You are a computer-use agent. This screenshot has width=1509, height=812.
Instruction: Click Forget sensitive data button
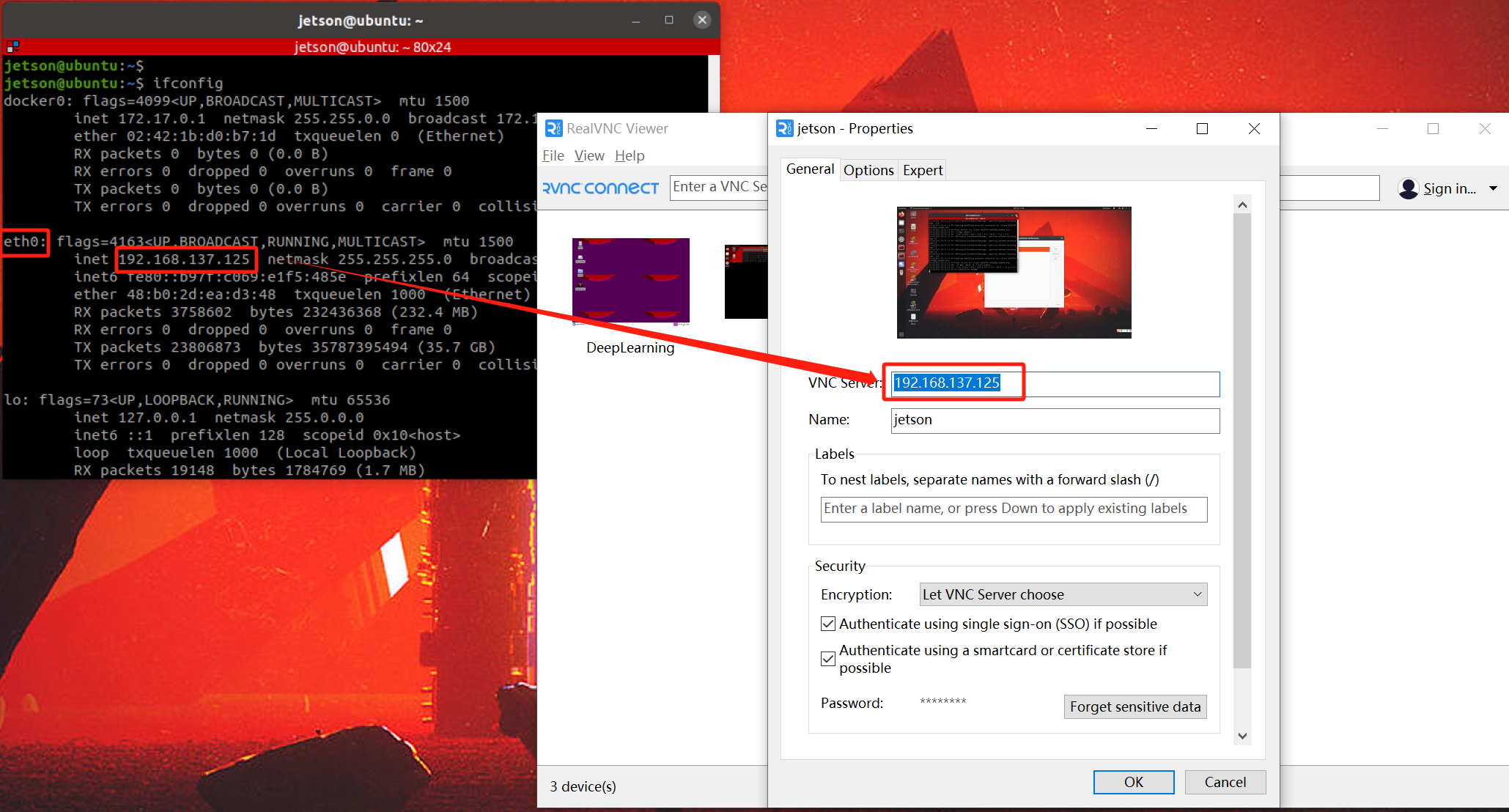1135,706
